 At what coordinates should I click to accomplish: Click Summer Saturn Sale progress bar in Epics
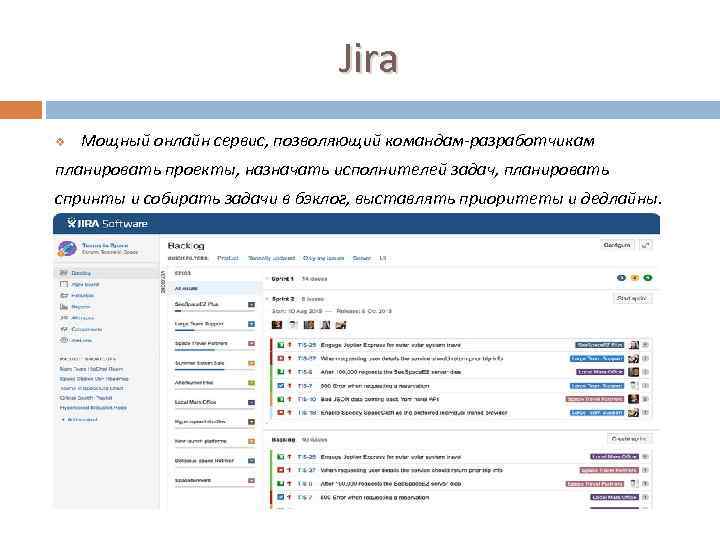(214, 369)
